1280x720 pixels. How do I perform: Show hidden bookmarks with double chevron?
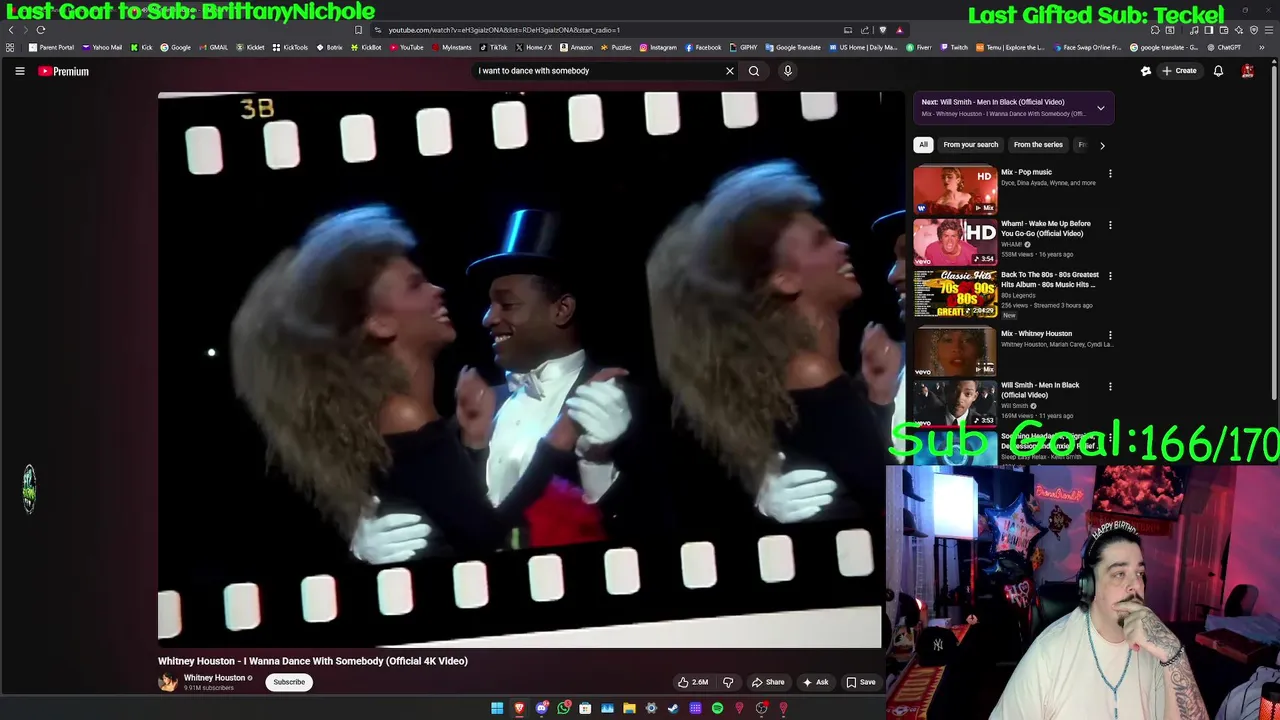coord(1262,47)
